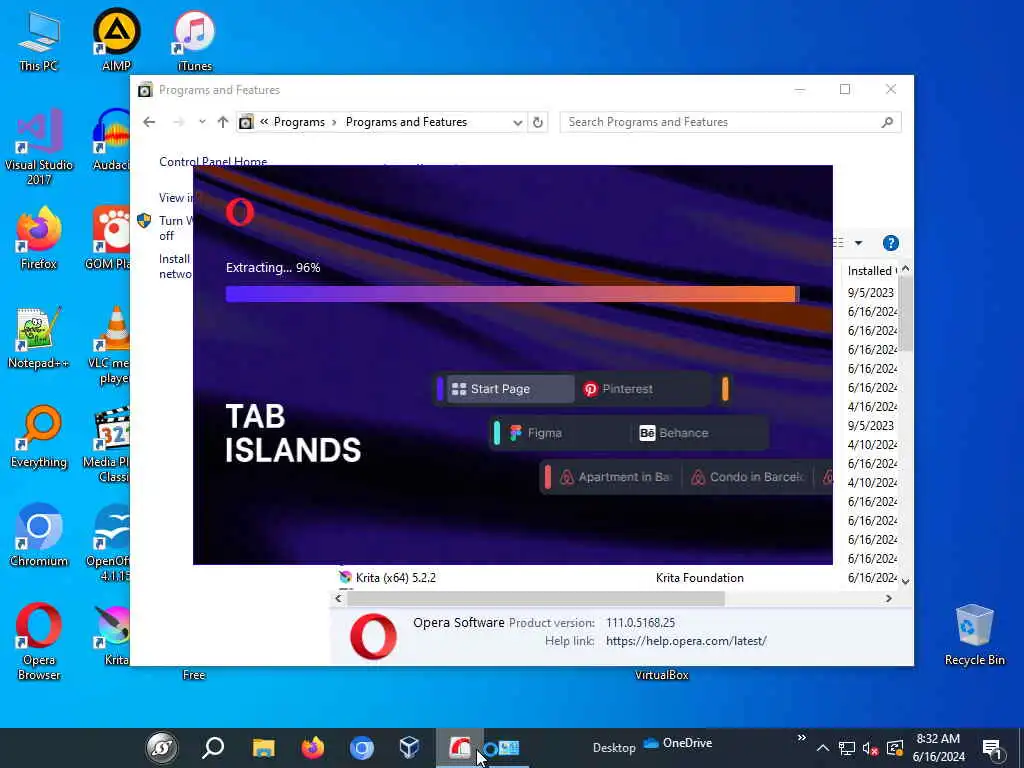The height and width of the screenshot is (768, 1024).
Task: Open File Explorer from taskbar
Action: click(263, 747)
